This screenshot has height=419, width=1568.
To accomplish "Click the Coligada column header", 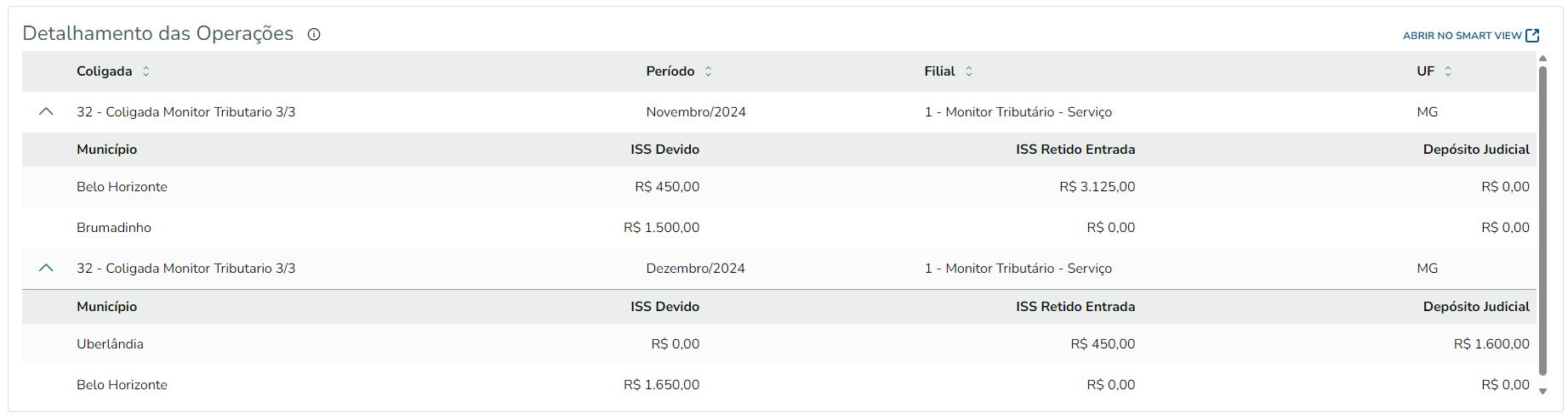I will tap(104, 71).
